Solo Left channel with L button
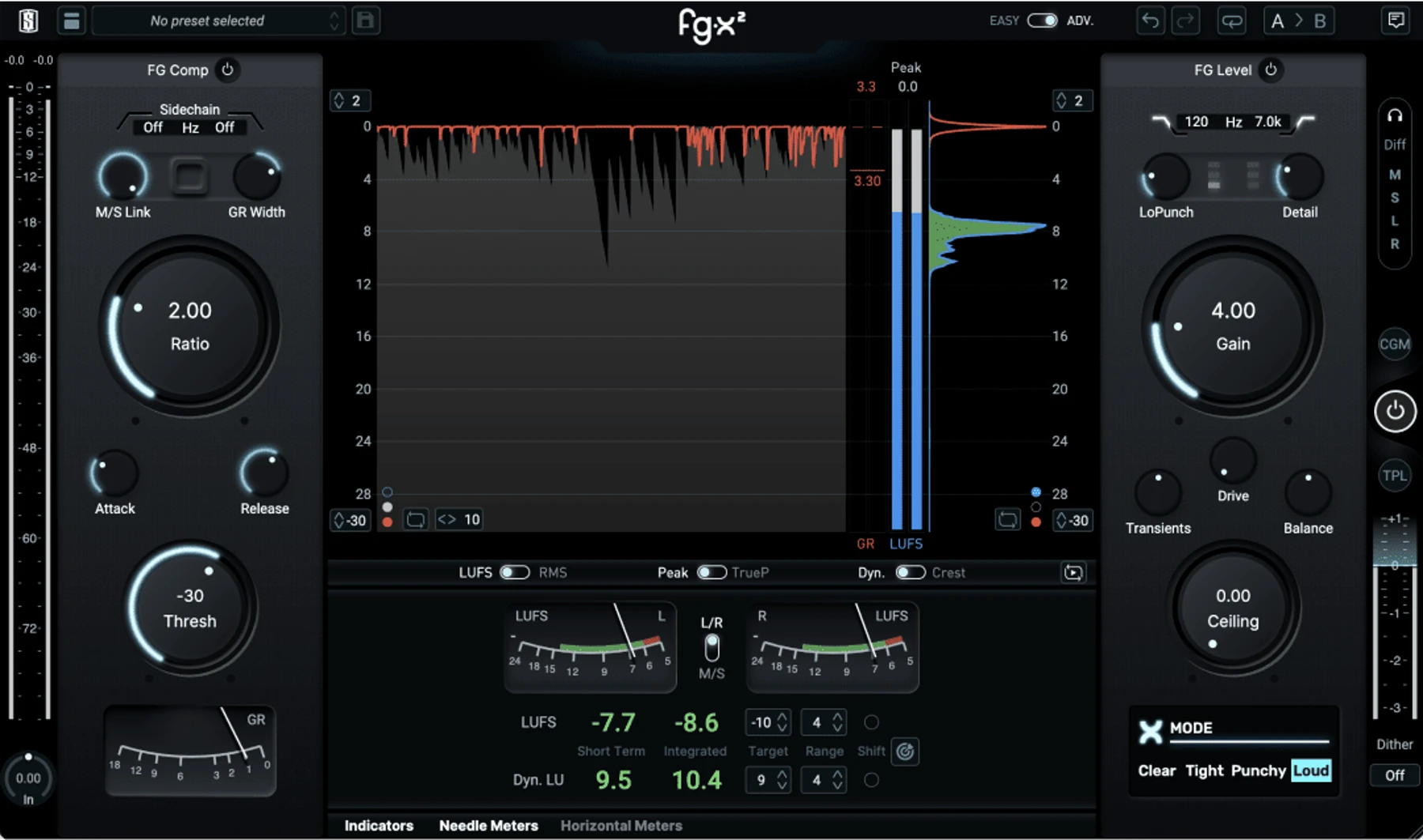The height and width of the screenshot is (840, 1423). 1395,221
